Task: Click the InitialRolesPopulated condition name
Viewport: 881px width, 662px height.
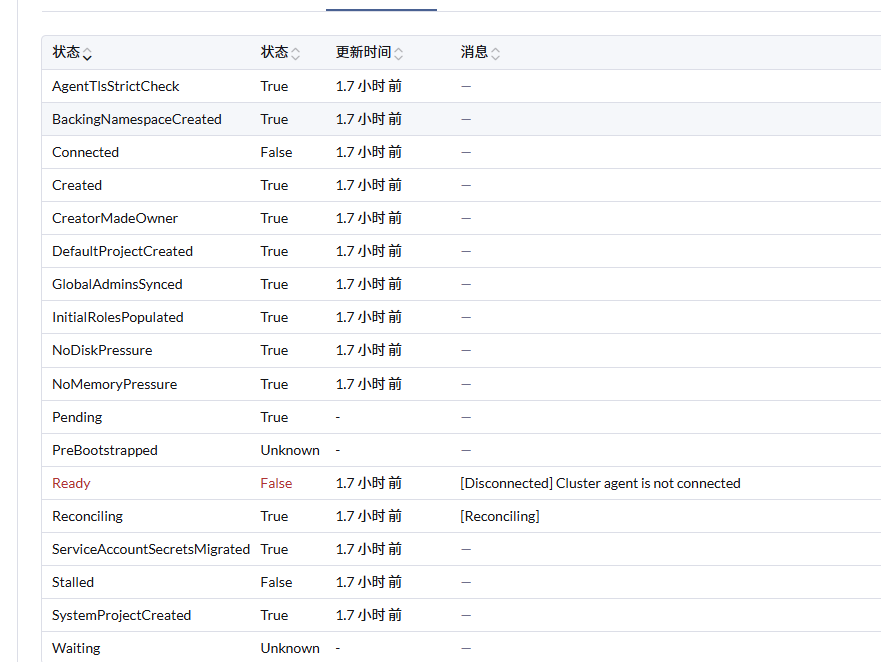Action: (118, 318)
